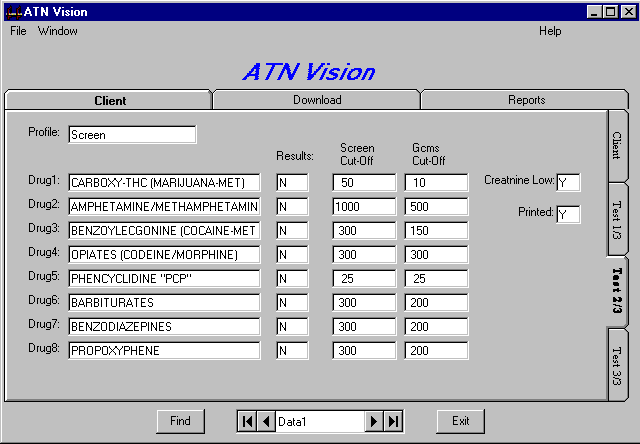Click Drug6 name field BARBITURATES

[x=164, y=303]
